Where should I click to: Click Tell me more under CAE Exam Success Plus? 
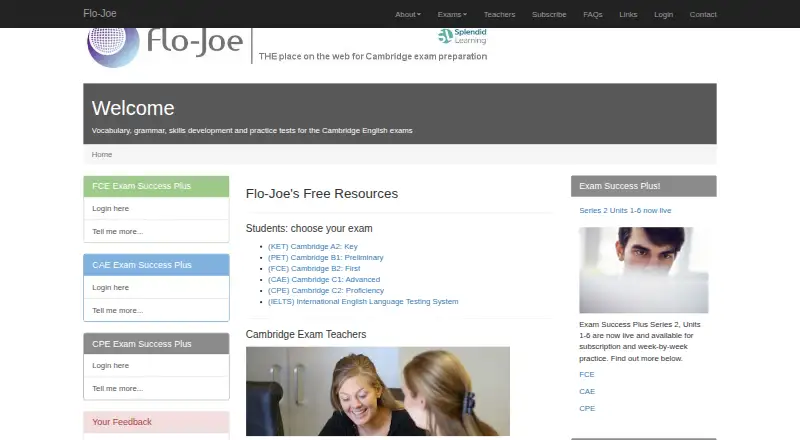[x=156, y=310]
